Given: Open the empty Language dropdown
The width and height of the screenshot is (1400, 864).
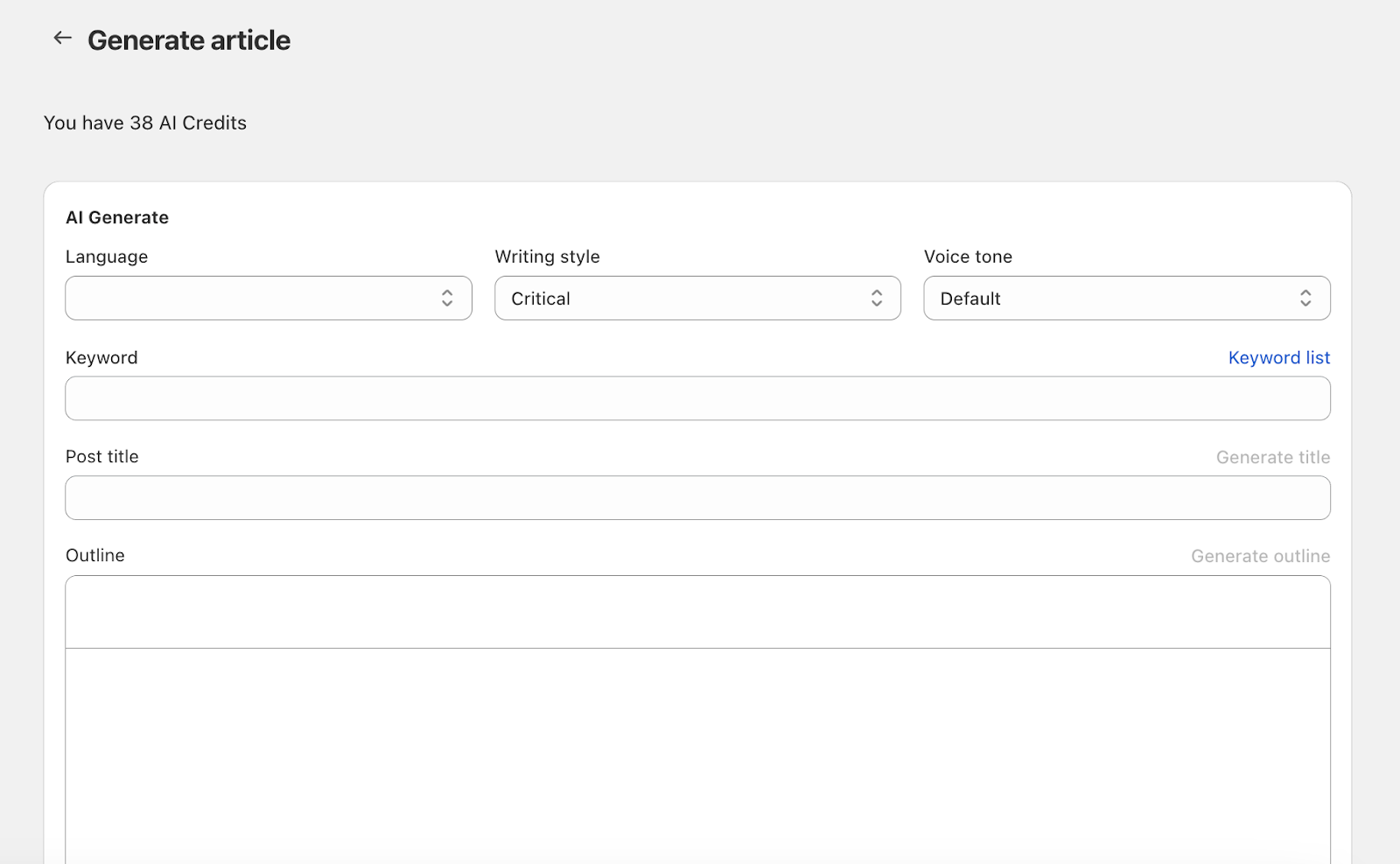Looking at the screenshot, I should pyautogui.click(x=254, y=299).
